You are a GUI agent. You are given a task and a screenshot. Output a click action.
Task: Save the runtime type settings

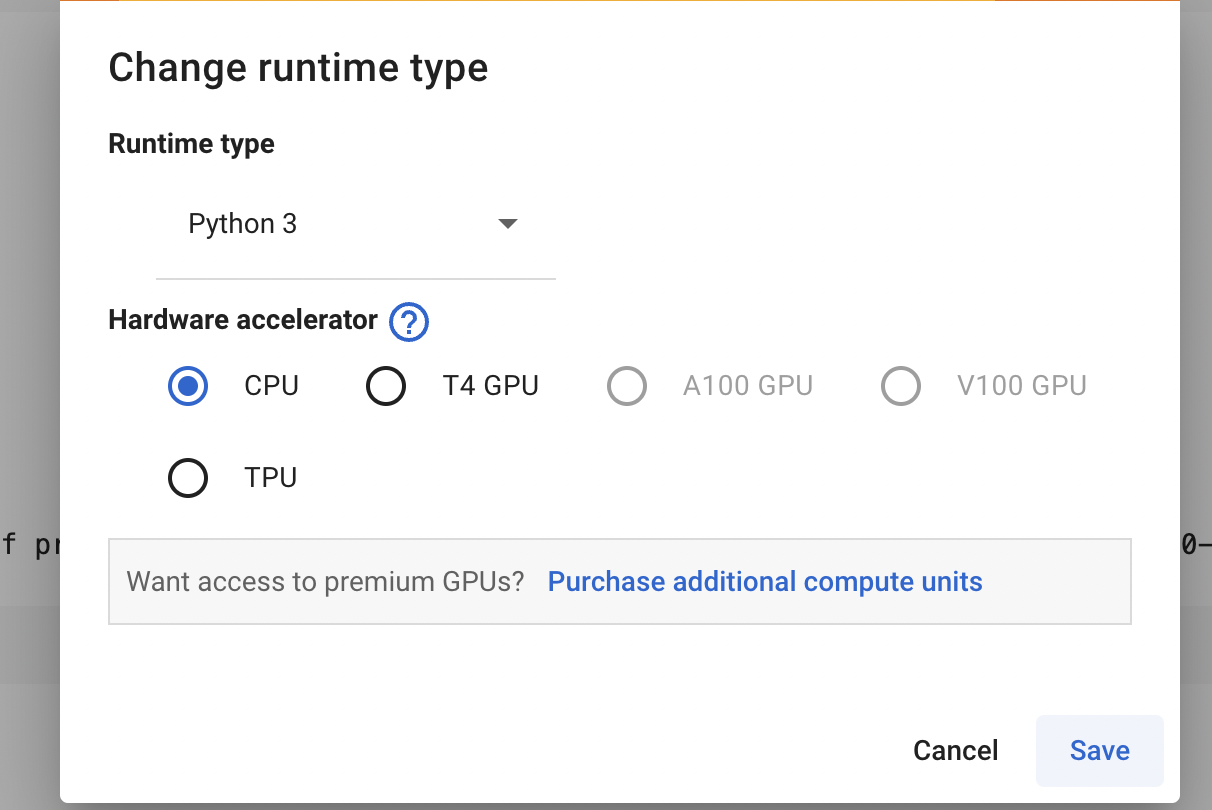click(1099, 751)
